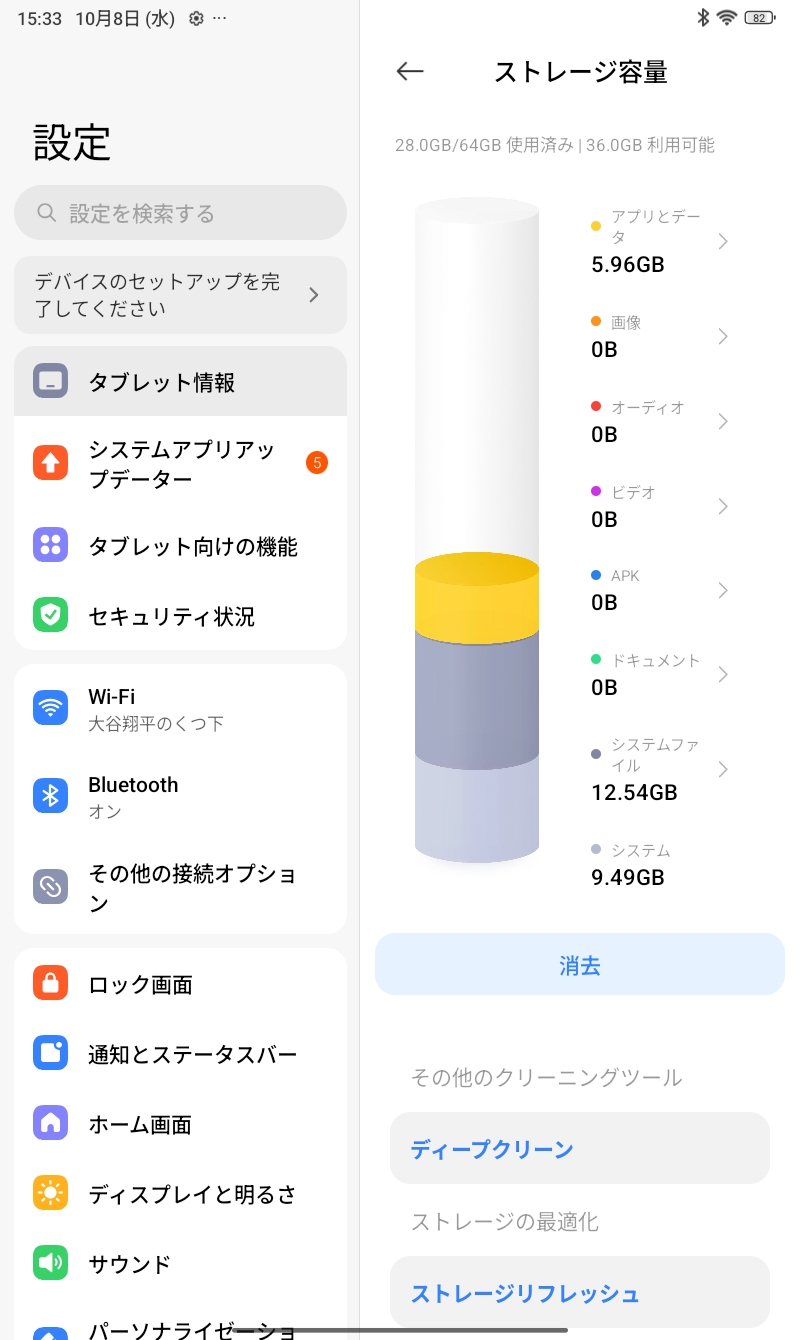Select Tablet info (タブレット情報) menu item

click(180, 381)
